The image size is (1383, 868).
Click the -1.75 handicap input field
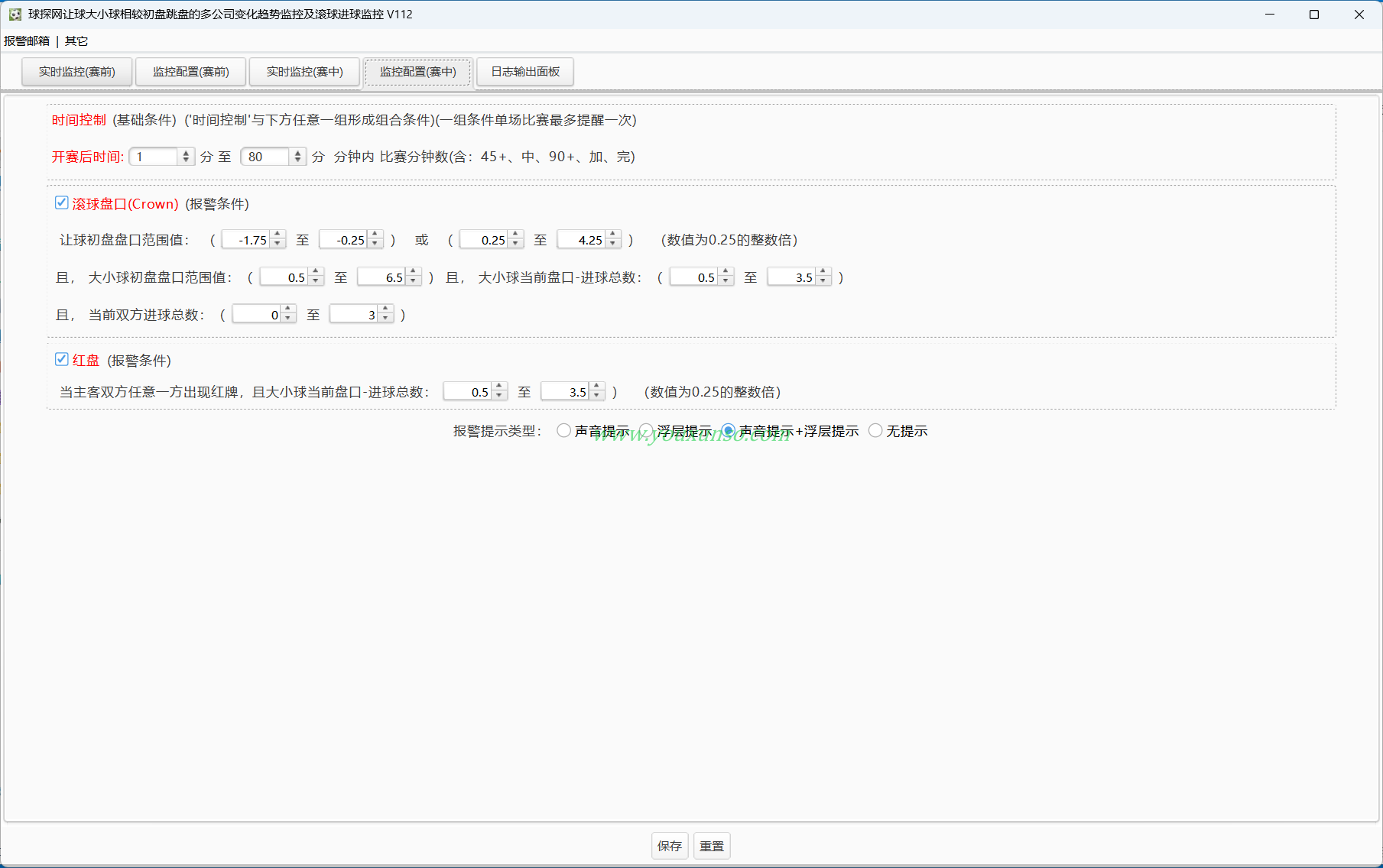point(245,240)
